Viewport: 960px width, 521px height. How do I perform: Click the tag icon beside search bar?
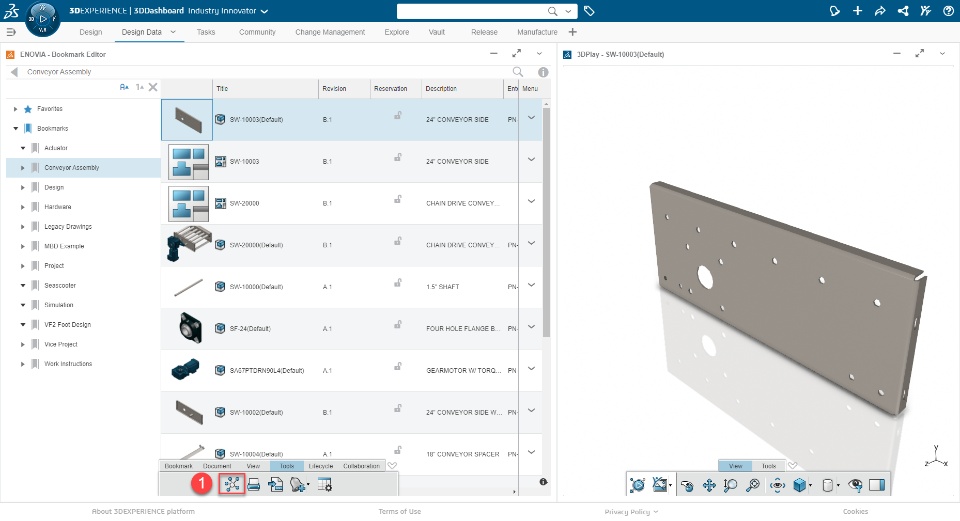[x=589, y=11]
